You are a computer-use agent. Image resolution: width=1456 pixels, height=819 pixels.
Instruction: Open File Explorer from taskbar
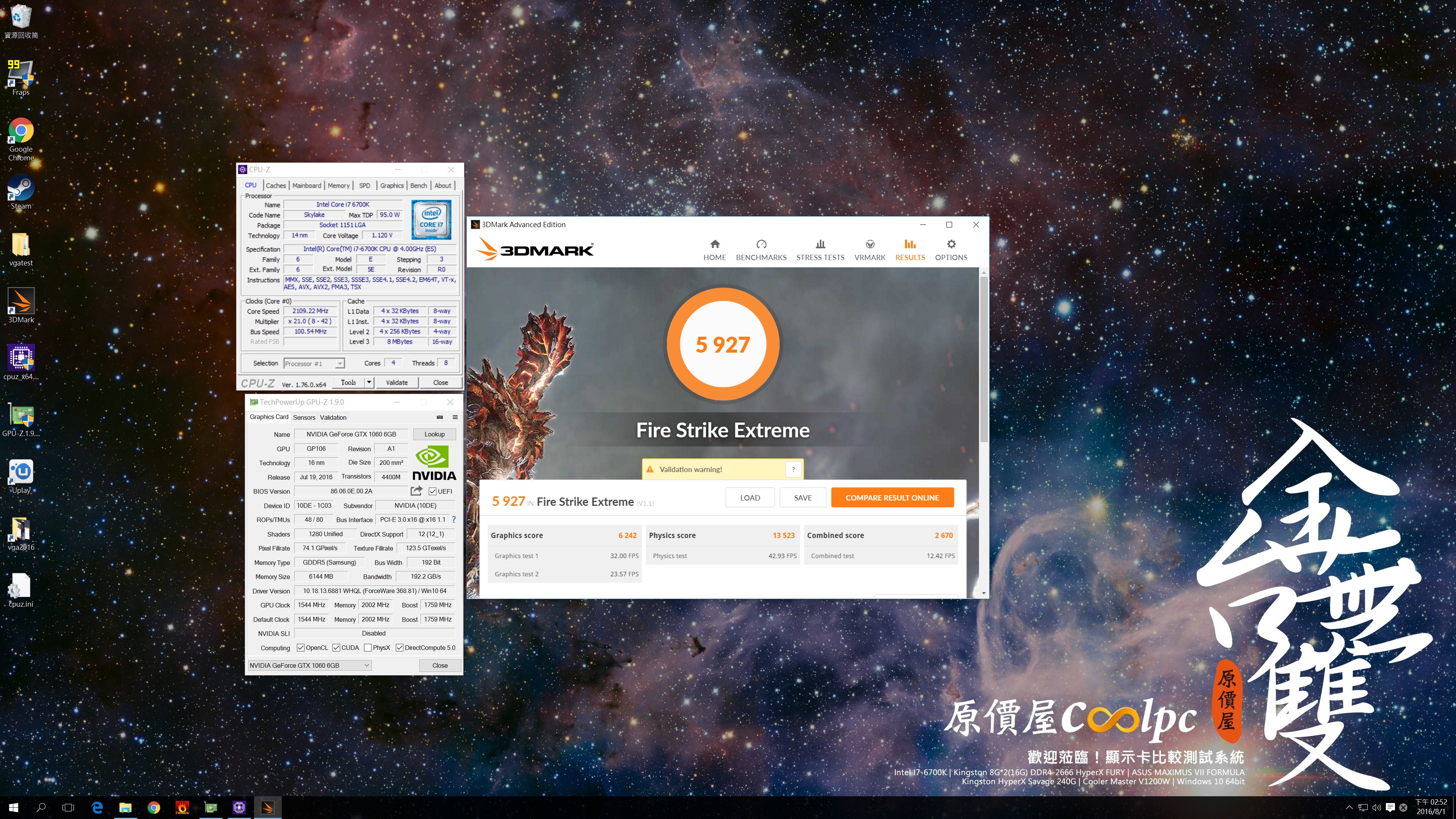[x=126, y=808]
